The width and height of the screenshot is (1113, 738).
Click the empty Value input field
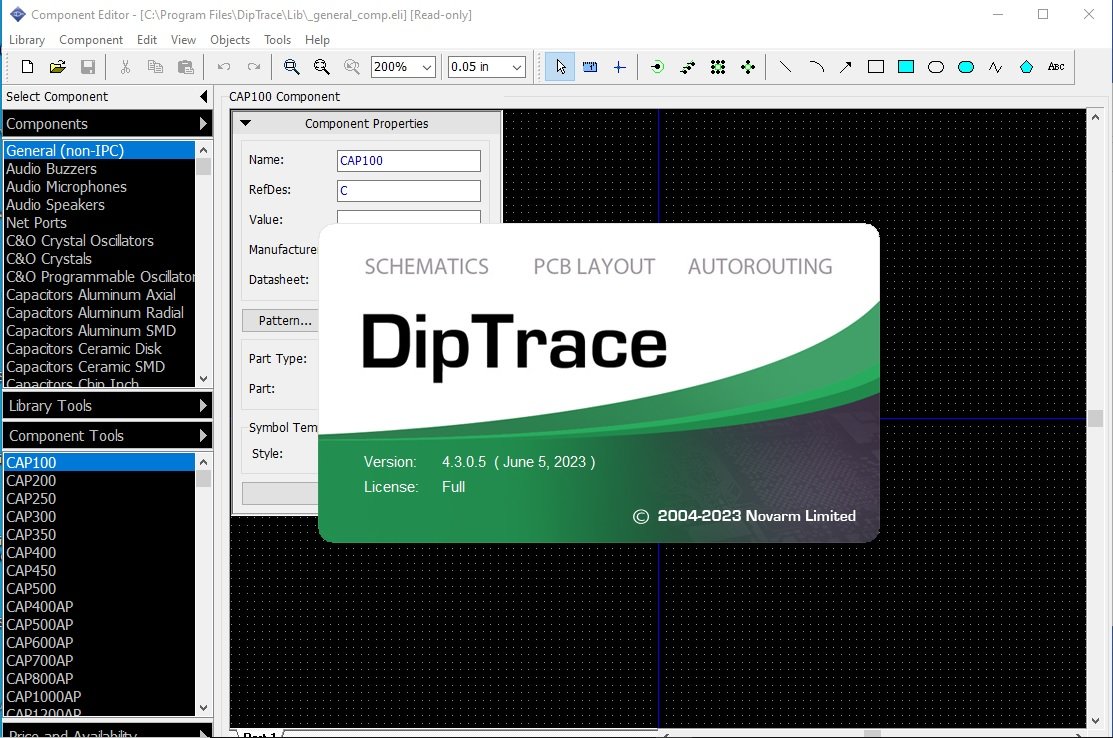point(408,217)
